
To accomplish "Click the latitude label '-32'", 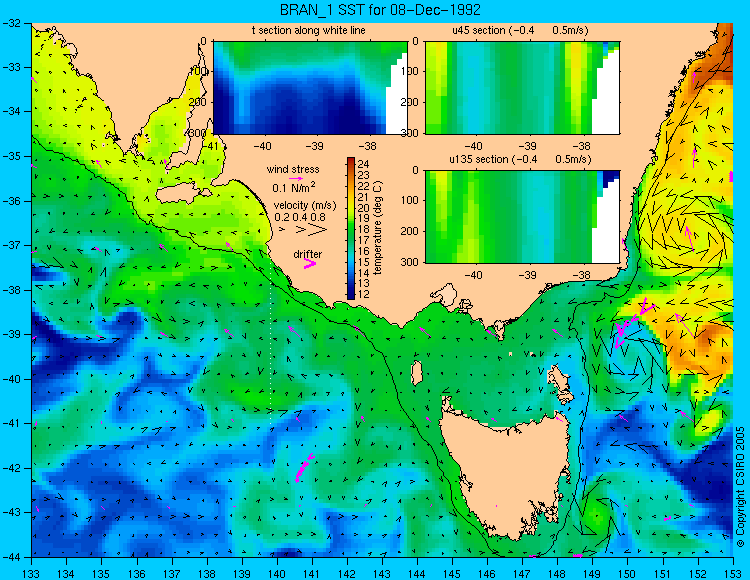I will coord(10,23).
